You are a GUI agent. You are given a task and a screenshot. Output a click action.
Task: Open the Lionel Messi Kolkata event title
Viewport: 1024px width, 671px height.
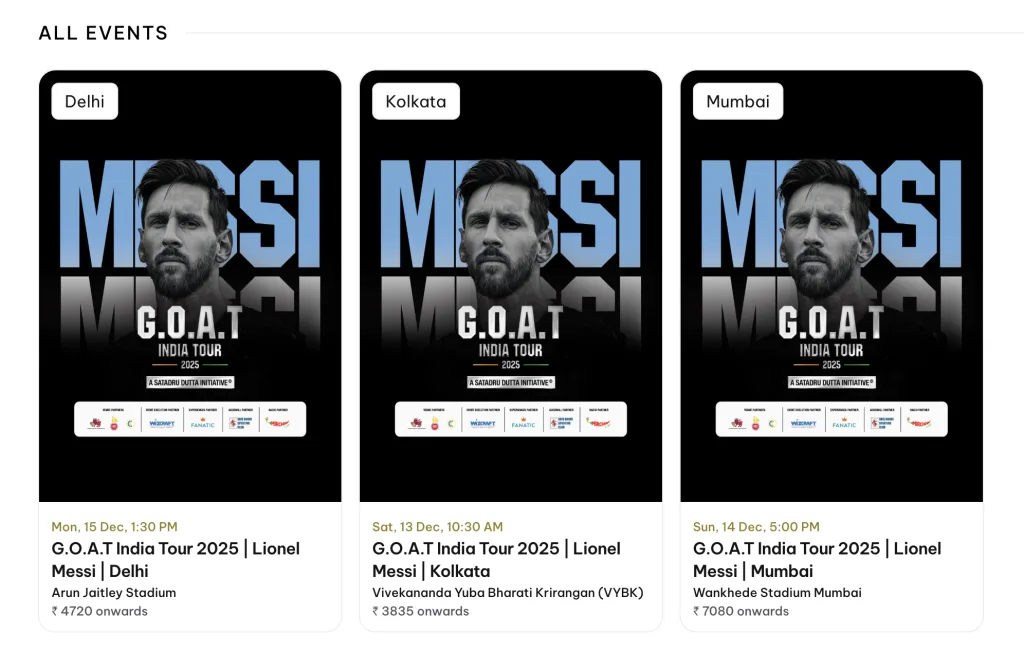(496, 559)
